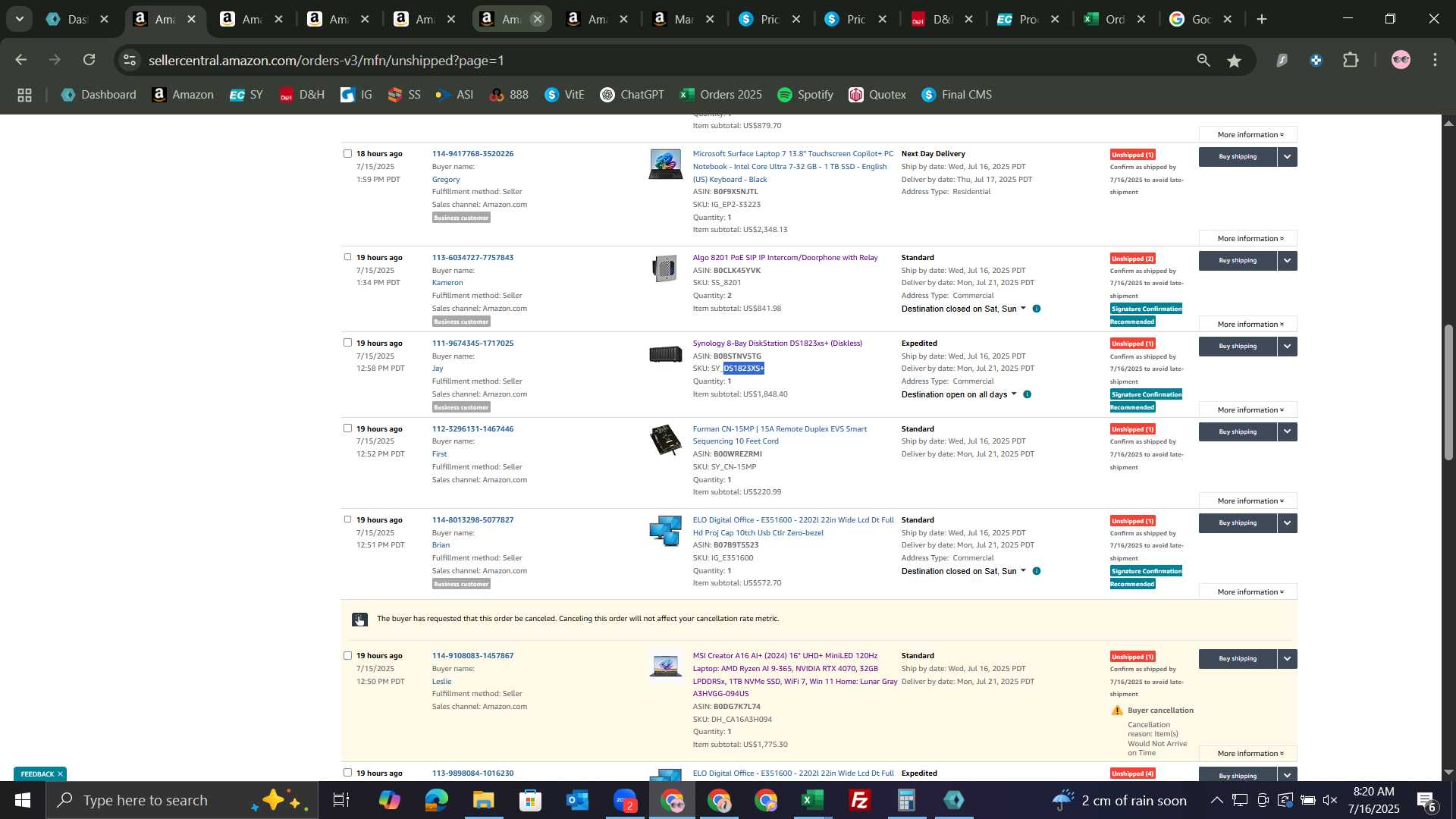Open the Chrome extensions puzzle icon
Viewport: 1456px width, 819px height.
pos(1351,60)
